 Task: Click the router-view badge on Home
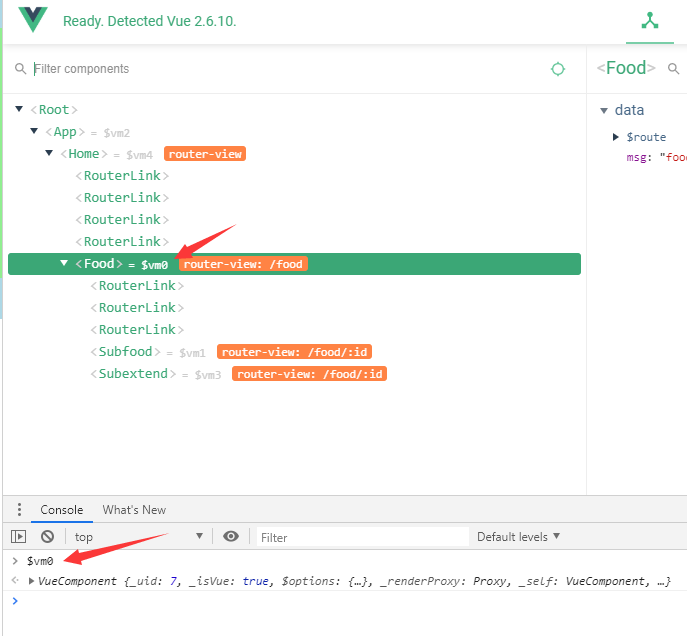[205, 154]
